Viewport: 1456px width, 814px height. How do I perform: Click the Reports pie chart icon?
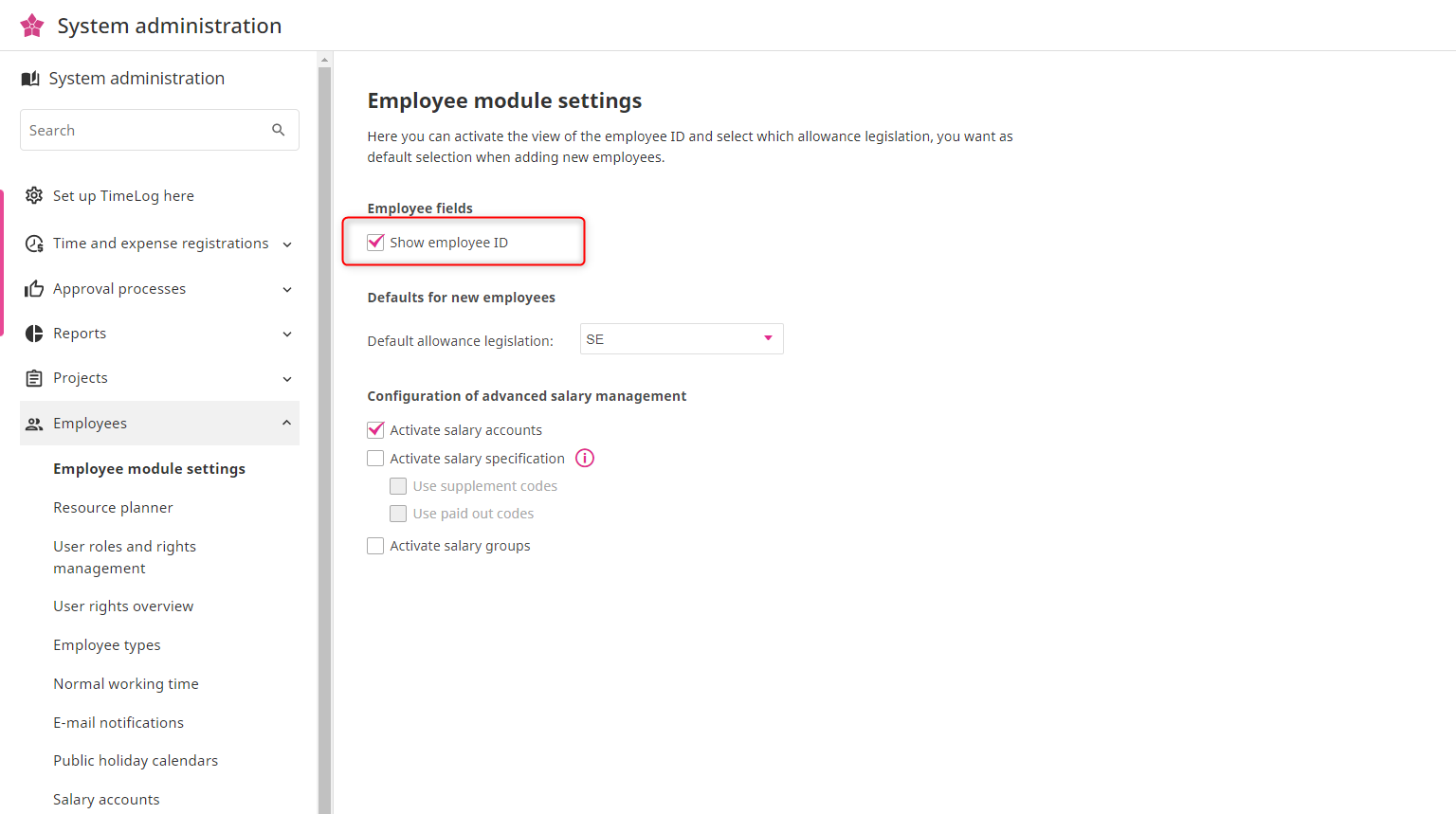coord(34,334)
